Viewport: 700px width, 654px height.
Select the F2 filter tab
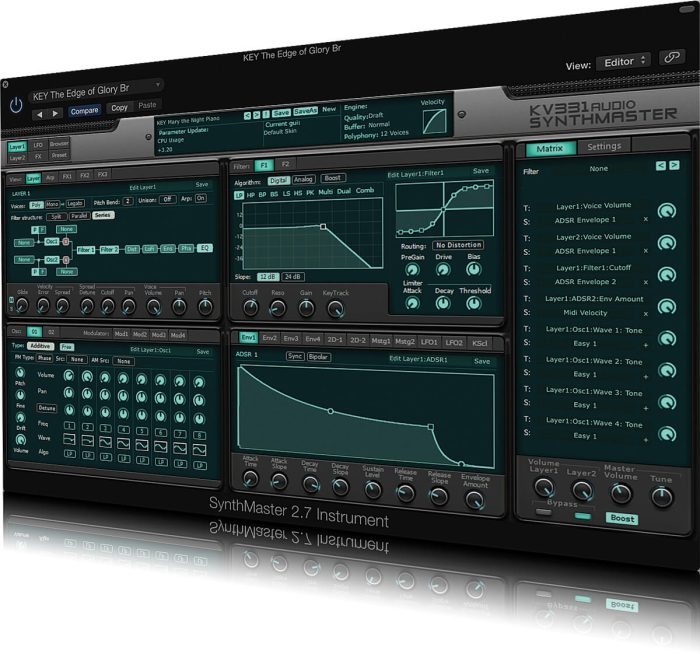point(285,164)
